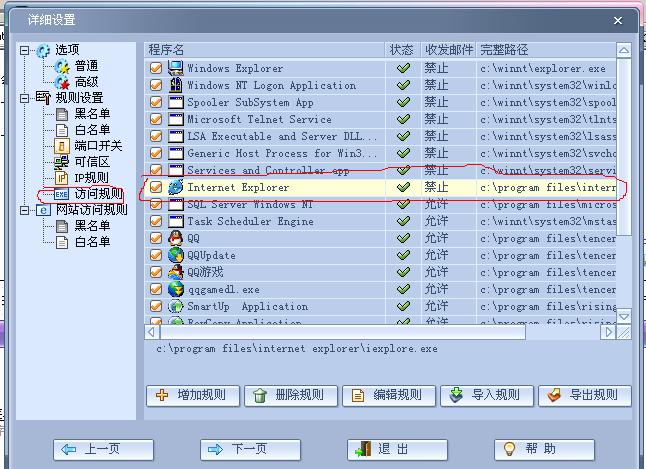The image size is (646, 469).
Task: Toggle the Task Scheduler Engine checkbox
Action: (x=156, y=221)
